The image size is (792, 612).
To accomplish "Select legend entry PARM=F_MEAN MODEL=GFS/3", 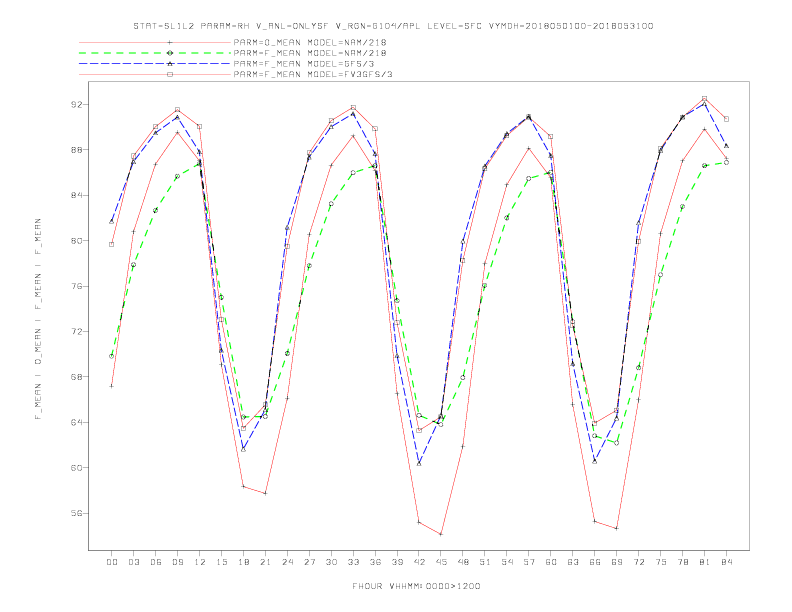I will point(304,64).
